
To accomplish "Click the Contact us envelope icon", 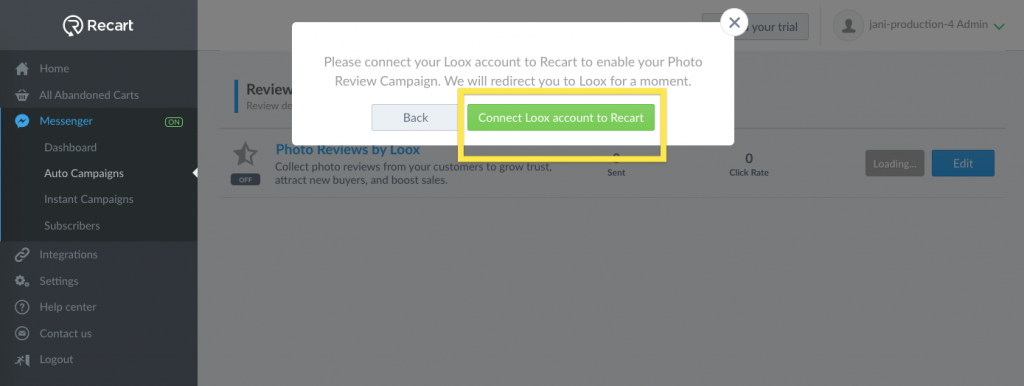I will 22,333.
